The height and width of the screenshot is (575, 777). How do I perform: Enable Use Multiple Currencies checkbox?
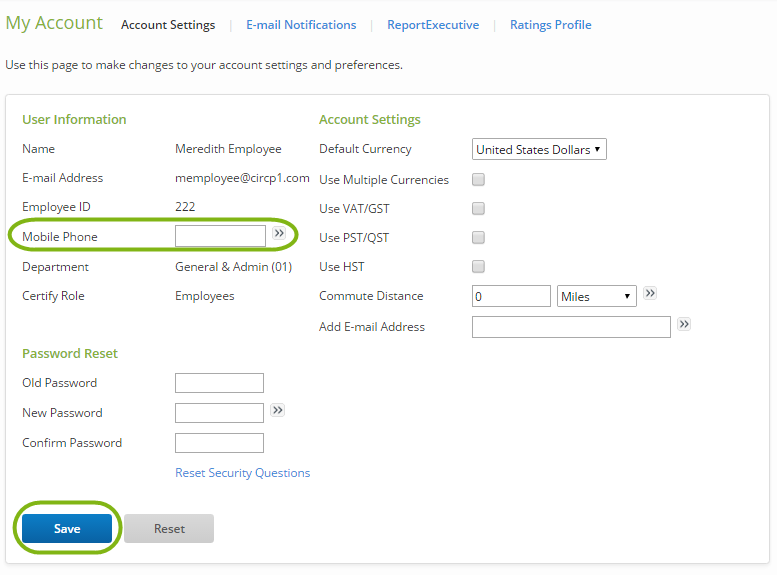coord(478,179)
